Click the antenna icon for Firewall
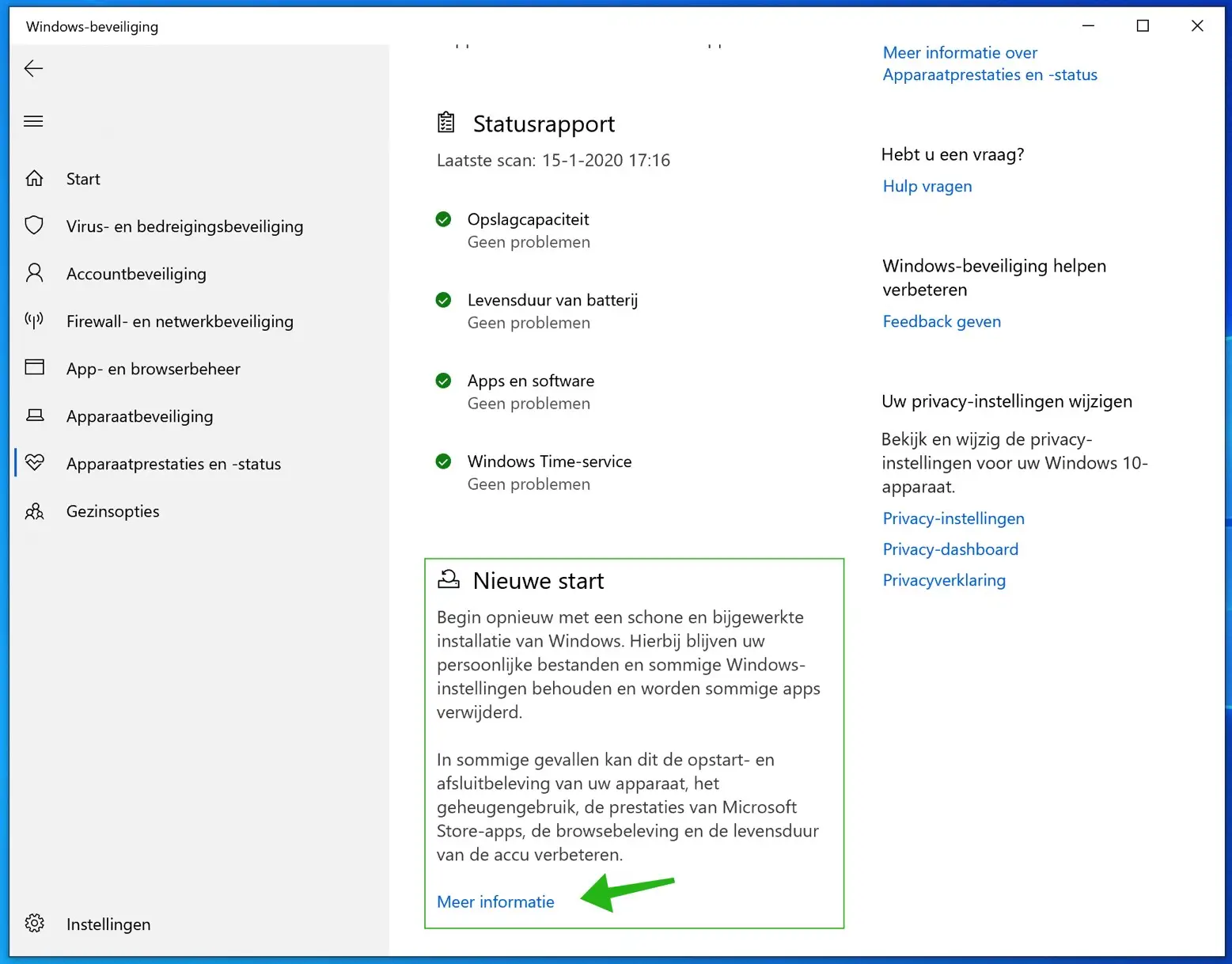The image size is (1232, 964). (x=34, y=320)
